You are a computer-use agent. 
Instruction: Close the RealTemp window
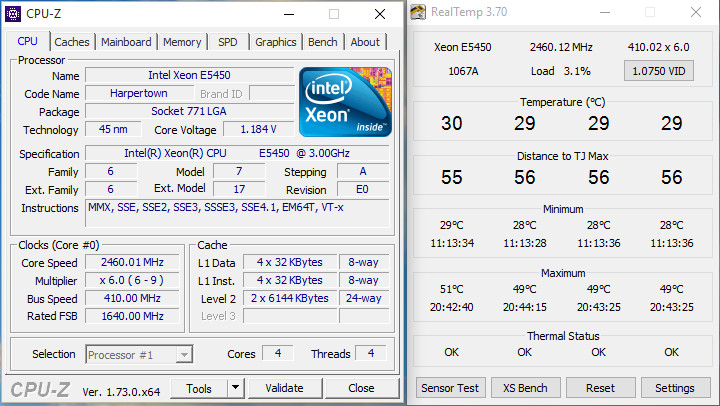(696, 12)
